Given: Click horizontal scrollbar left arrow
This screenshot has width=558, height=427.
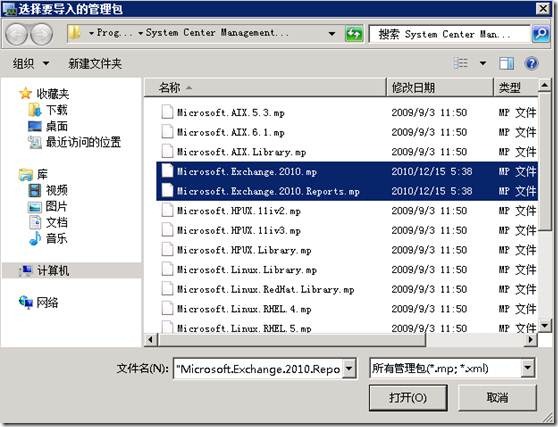Looking at the screenshot, I should [x=151, y=340].
